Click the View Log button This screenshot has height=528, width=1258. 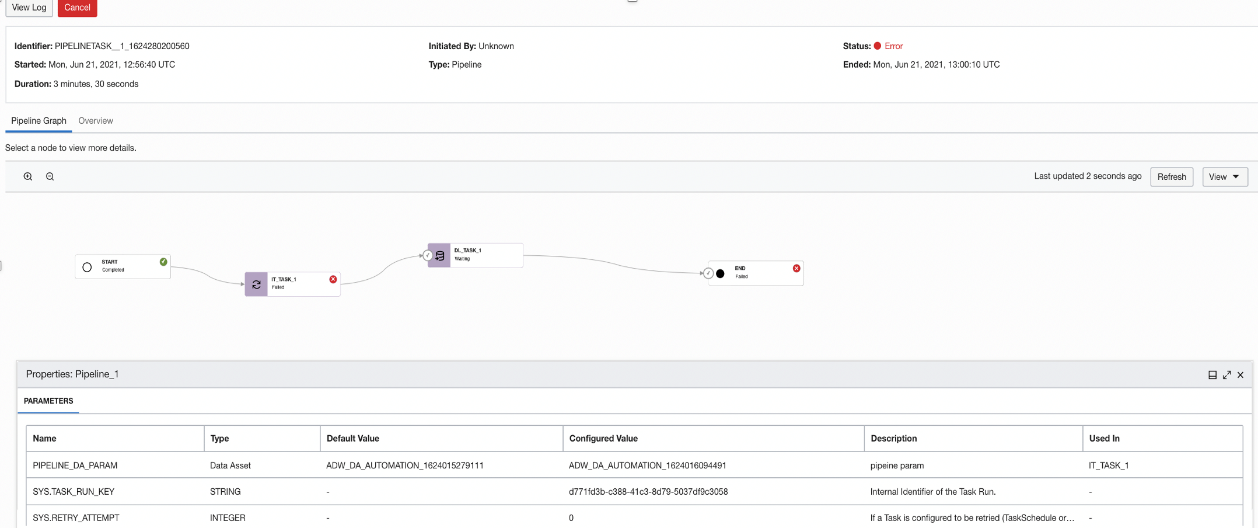point(29,8)
